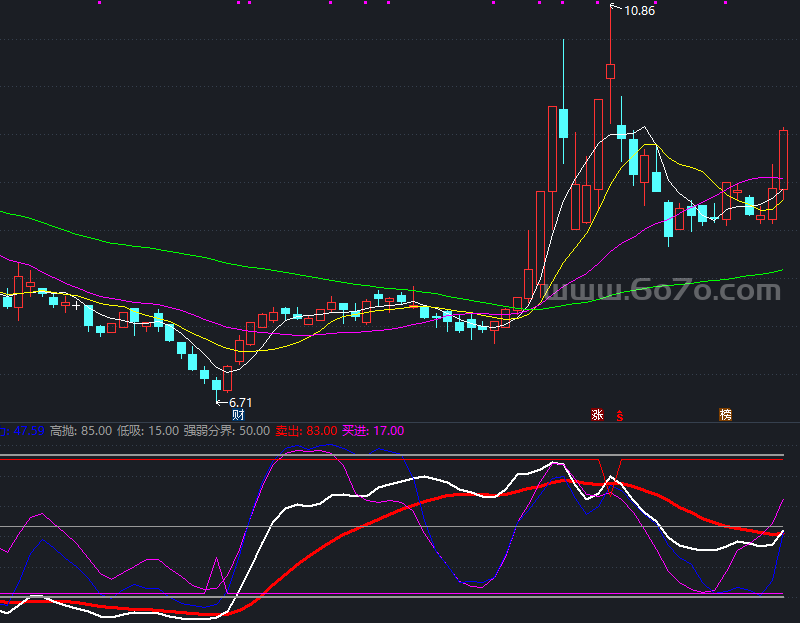Viewport: 800px width, 623px height.
Task: Click the 强弱分界: 50.00 indicator label
Action: coord(227,431)
